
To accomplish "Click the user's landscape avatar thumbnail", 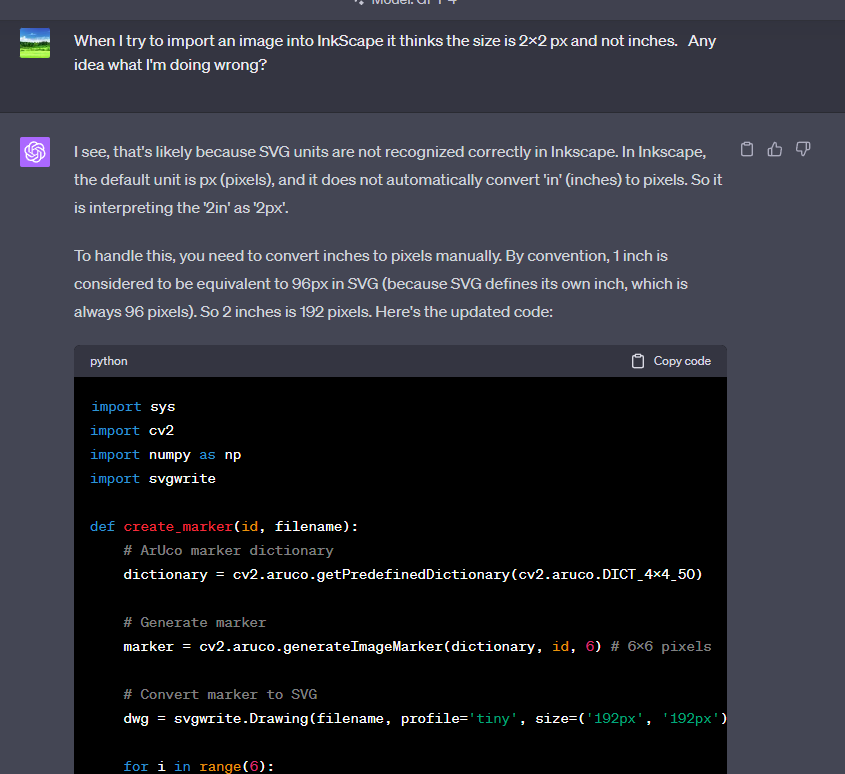I will pyautogui.click(x=35, y=43).
